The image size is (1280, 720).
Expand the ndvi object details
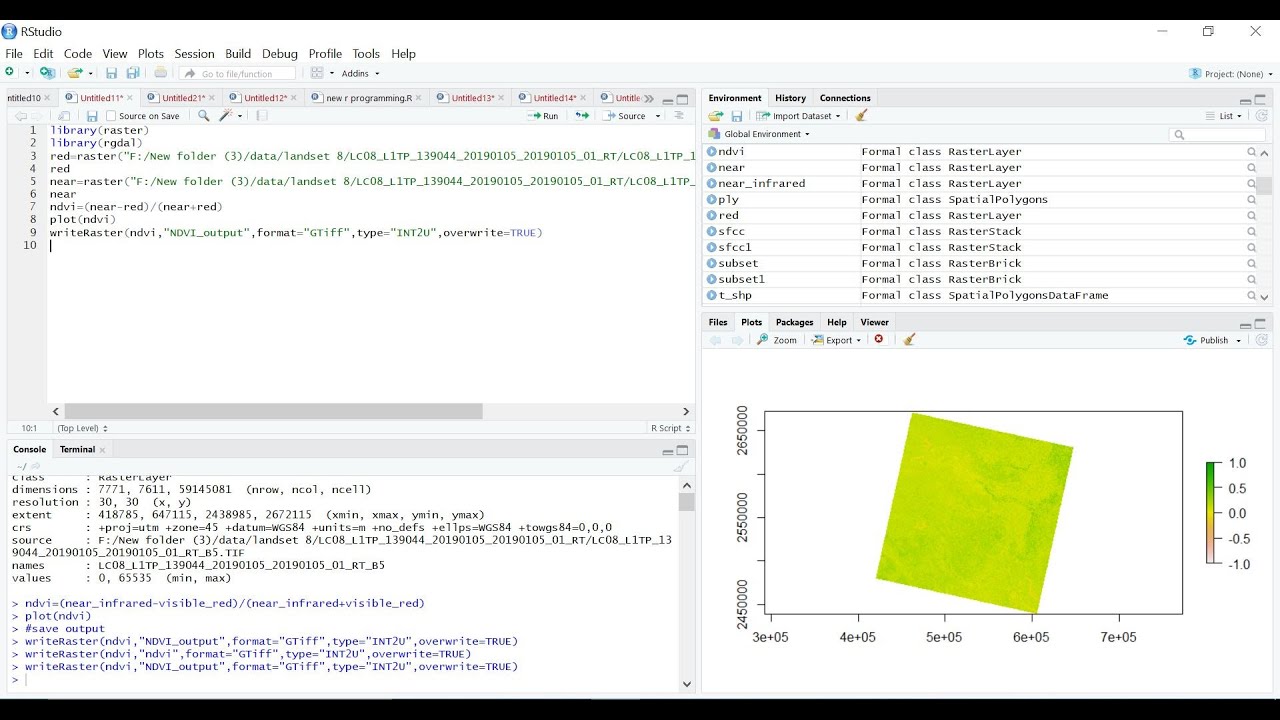click(x=712, y=152)
